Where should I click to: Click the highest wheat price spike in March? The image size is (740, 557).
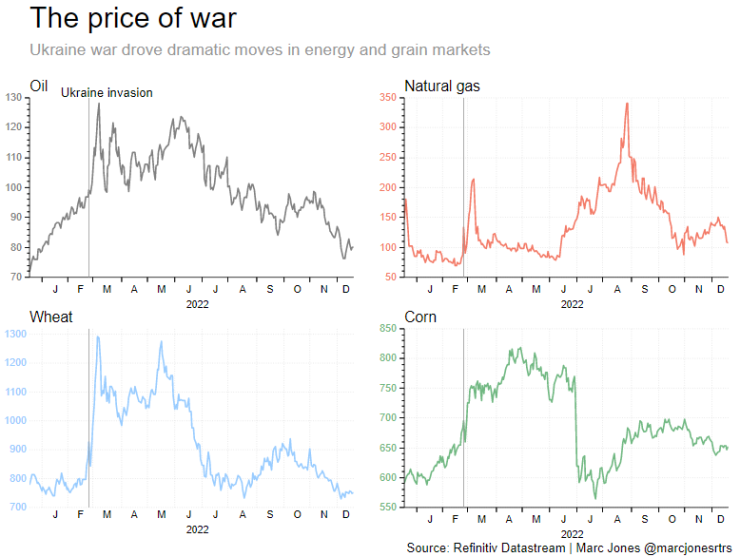point(98,337)
